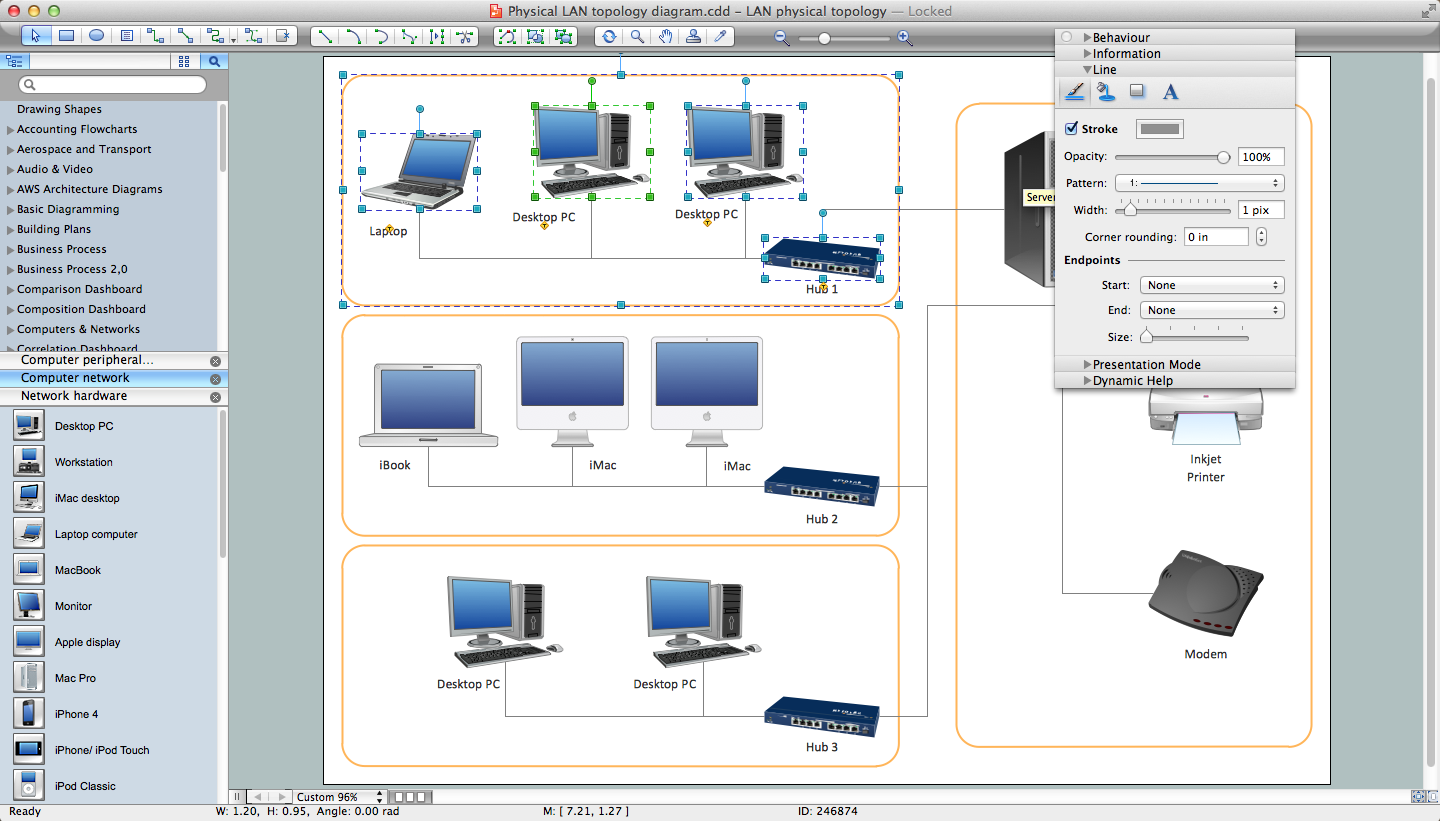The height and width of the screenshot is (821, 1440).
Task: Select the MacBook shape in the library
Action: [76, 569]
